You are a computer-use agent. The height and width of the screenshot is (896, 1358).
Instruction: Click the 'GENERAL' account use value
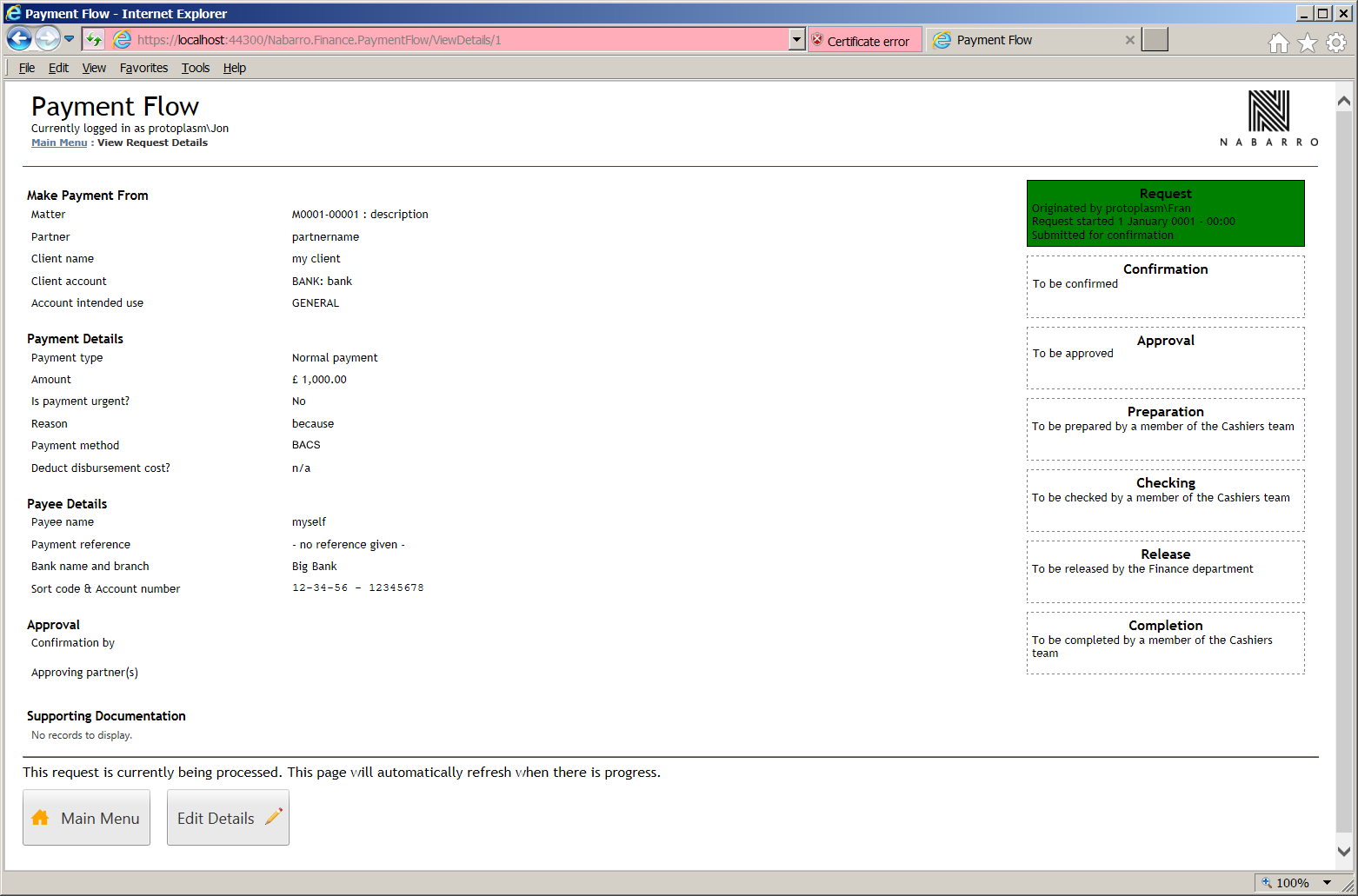pyautogui.click(x=316, y=303)
